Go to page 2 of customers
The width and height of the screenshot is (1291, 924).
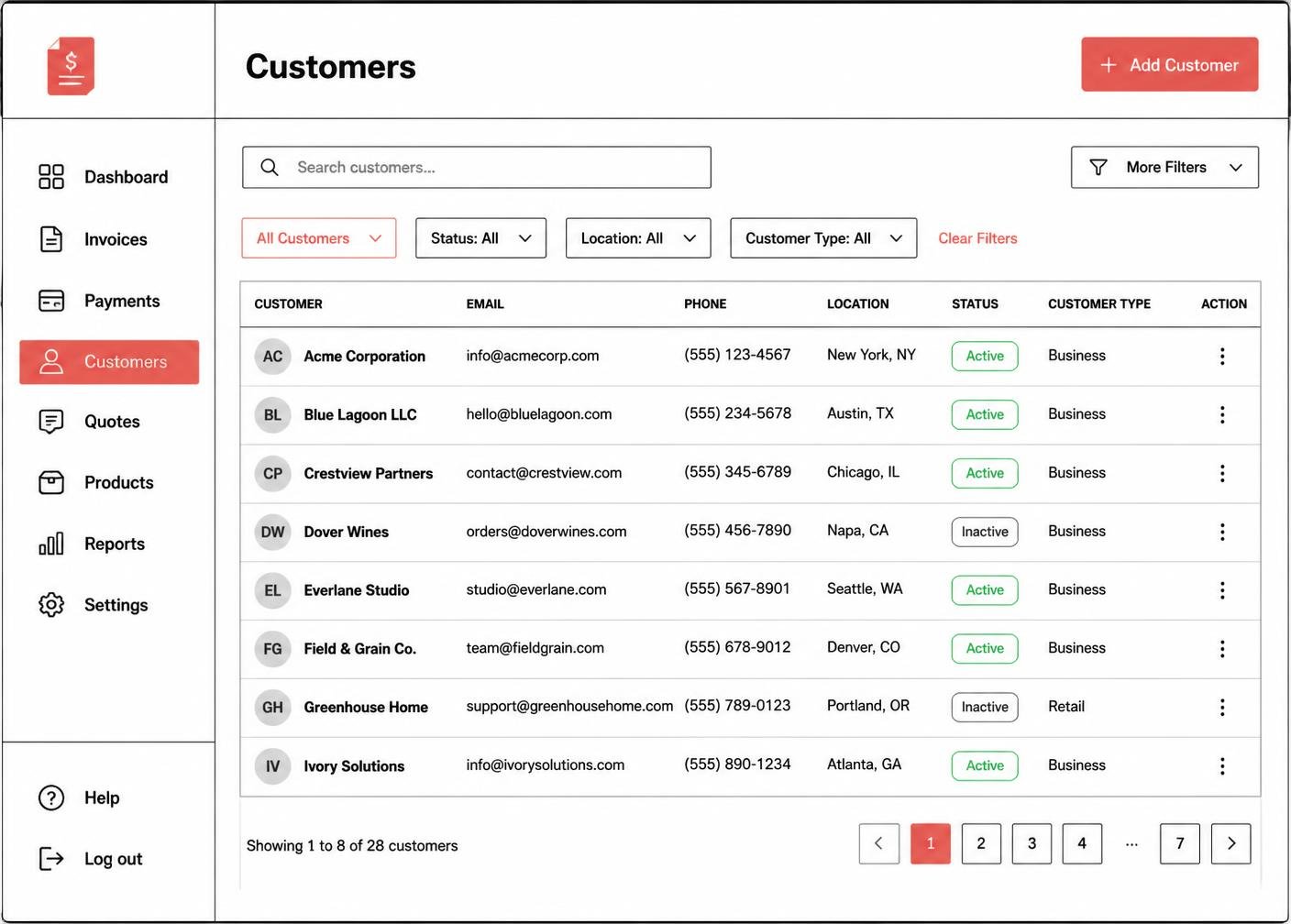(981, 843)
